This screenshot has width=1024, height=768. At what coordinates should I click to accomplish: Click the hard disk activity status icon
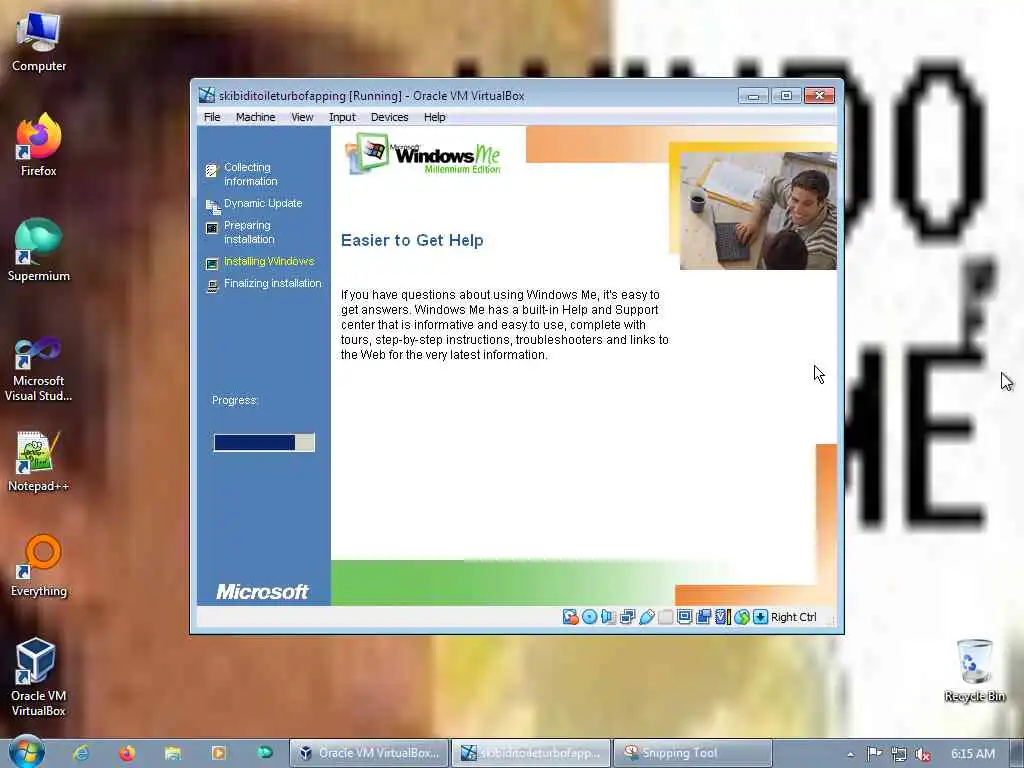point(570,617)
